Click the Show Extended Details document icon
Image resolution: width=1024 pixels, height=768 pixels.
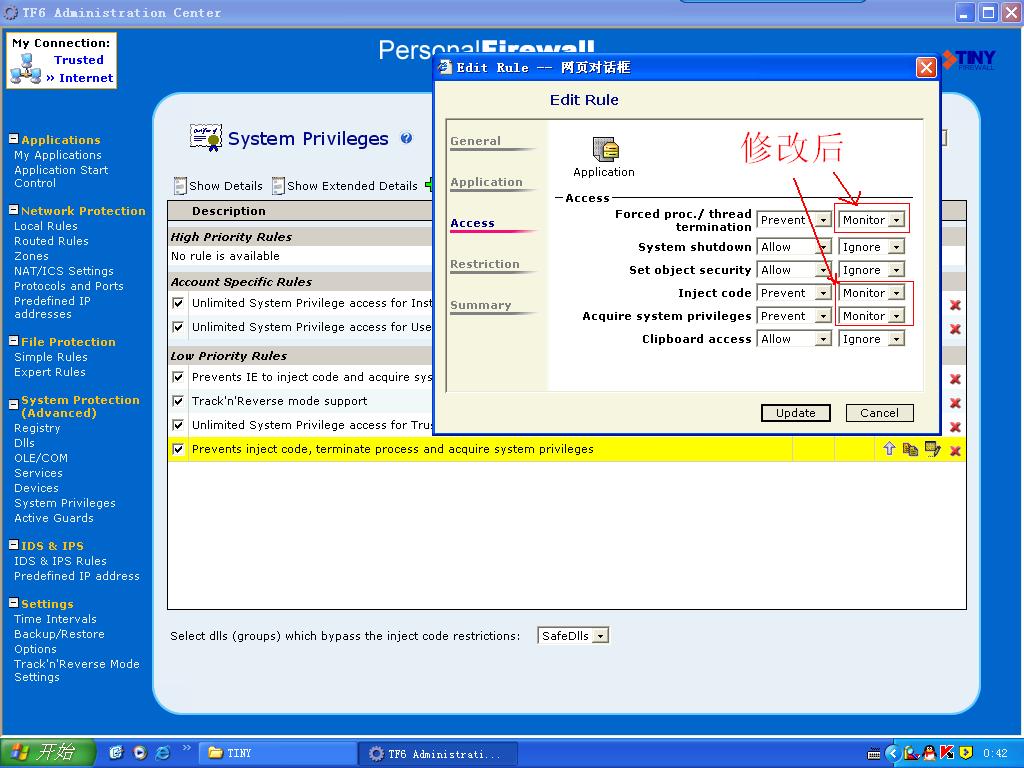[278, 186]
